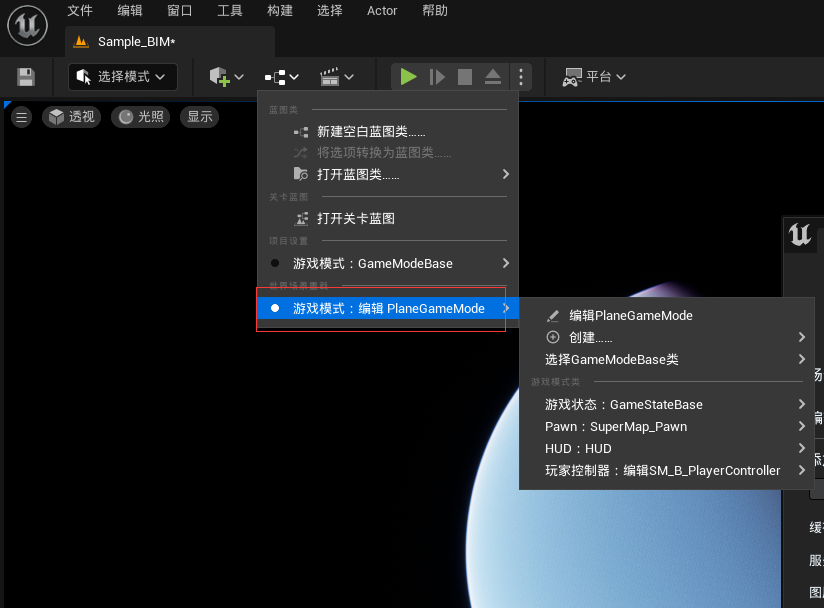Open the 帮助 menu
Image resolution: width=824 pixels, height=608 pixels.
435,11
